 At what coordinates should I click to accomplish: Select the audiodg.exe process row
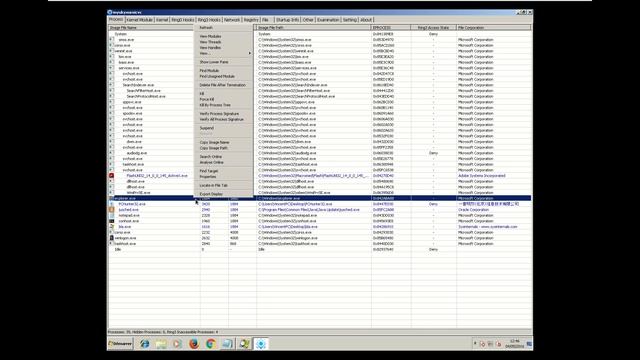click(320, 153)
